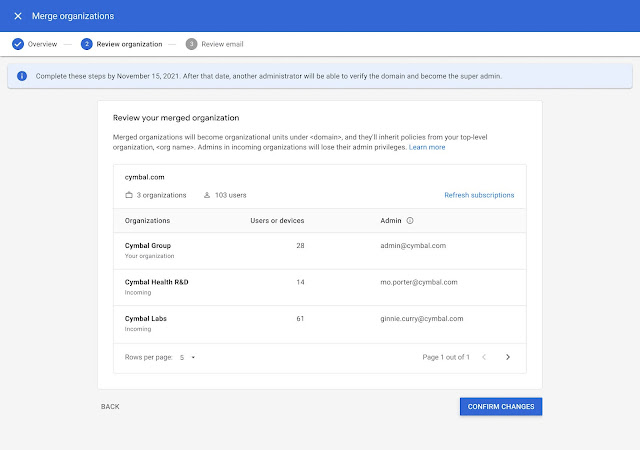Go to the Overview step
This screenshot has height=450, width=640.
click(x=42, y=44)
